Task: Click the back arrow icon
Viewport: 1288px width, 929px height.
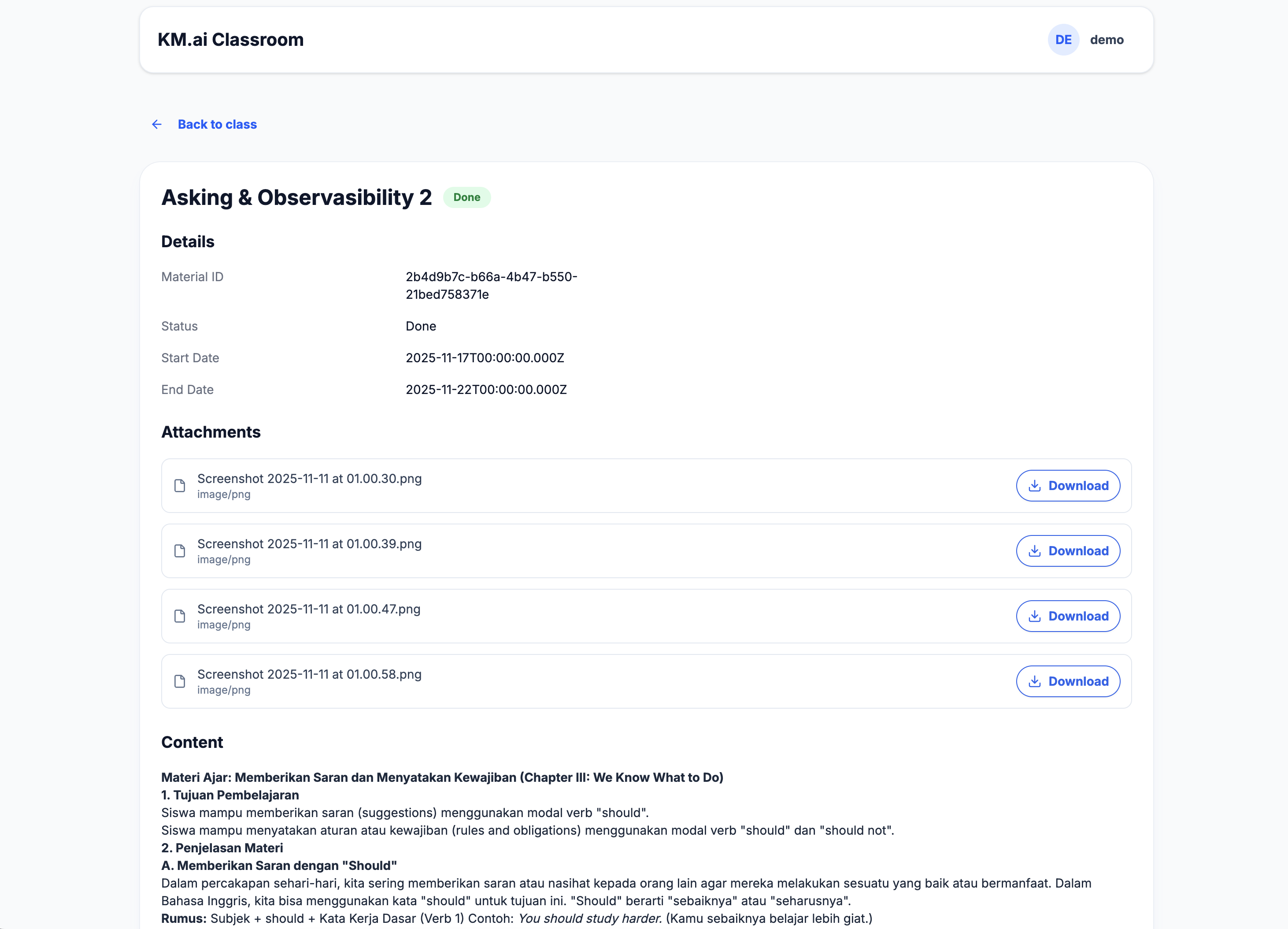Action: 157,124
